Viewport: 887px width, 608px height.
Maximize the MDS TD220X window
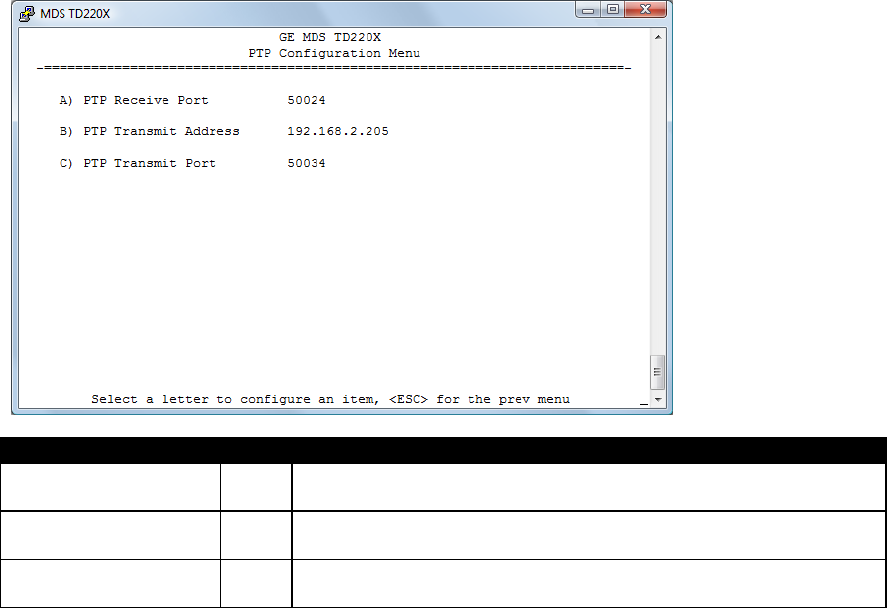pyautogui.click(x=613, y=10)
